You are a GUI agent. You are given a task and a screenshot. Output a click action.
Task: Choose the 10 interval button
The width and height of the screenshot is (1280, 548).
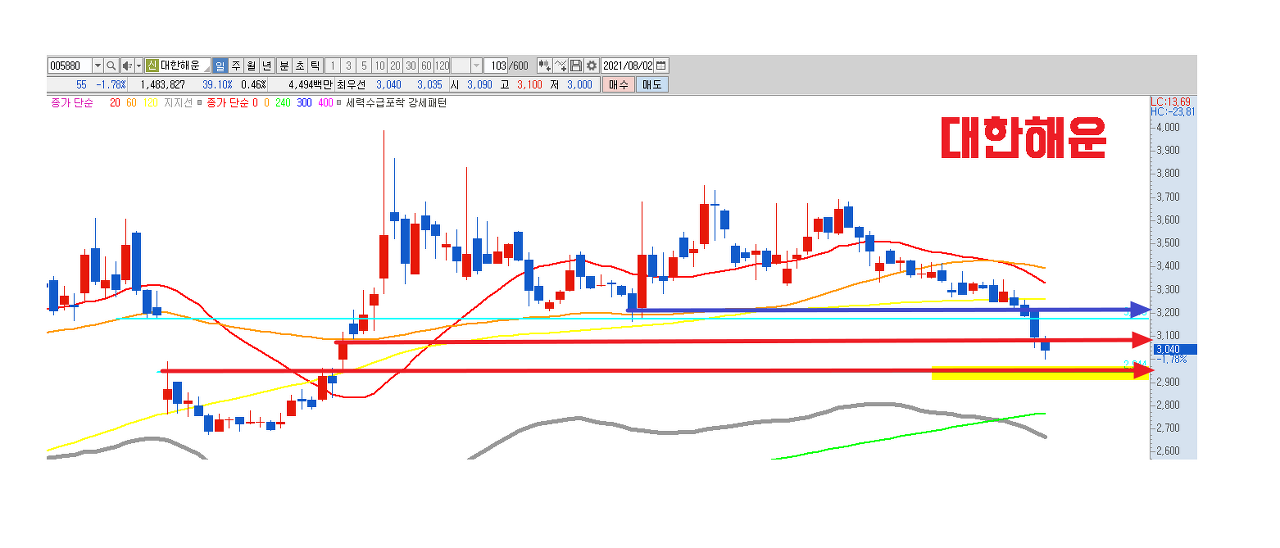tap(380, 65)
